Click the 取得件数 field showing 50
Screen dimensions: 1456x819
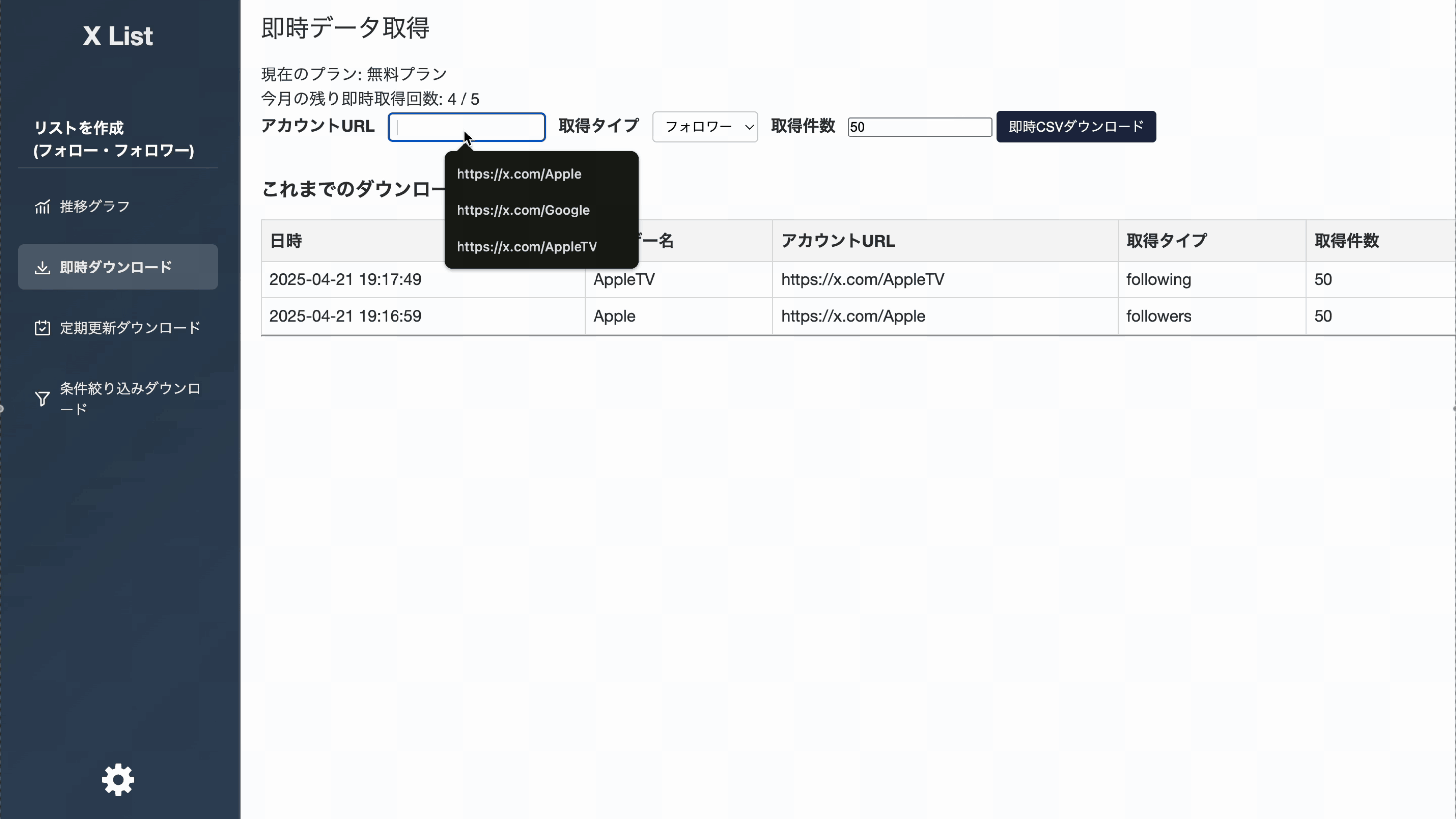click(920, 127)
